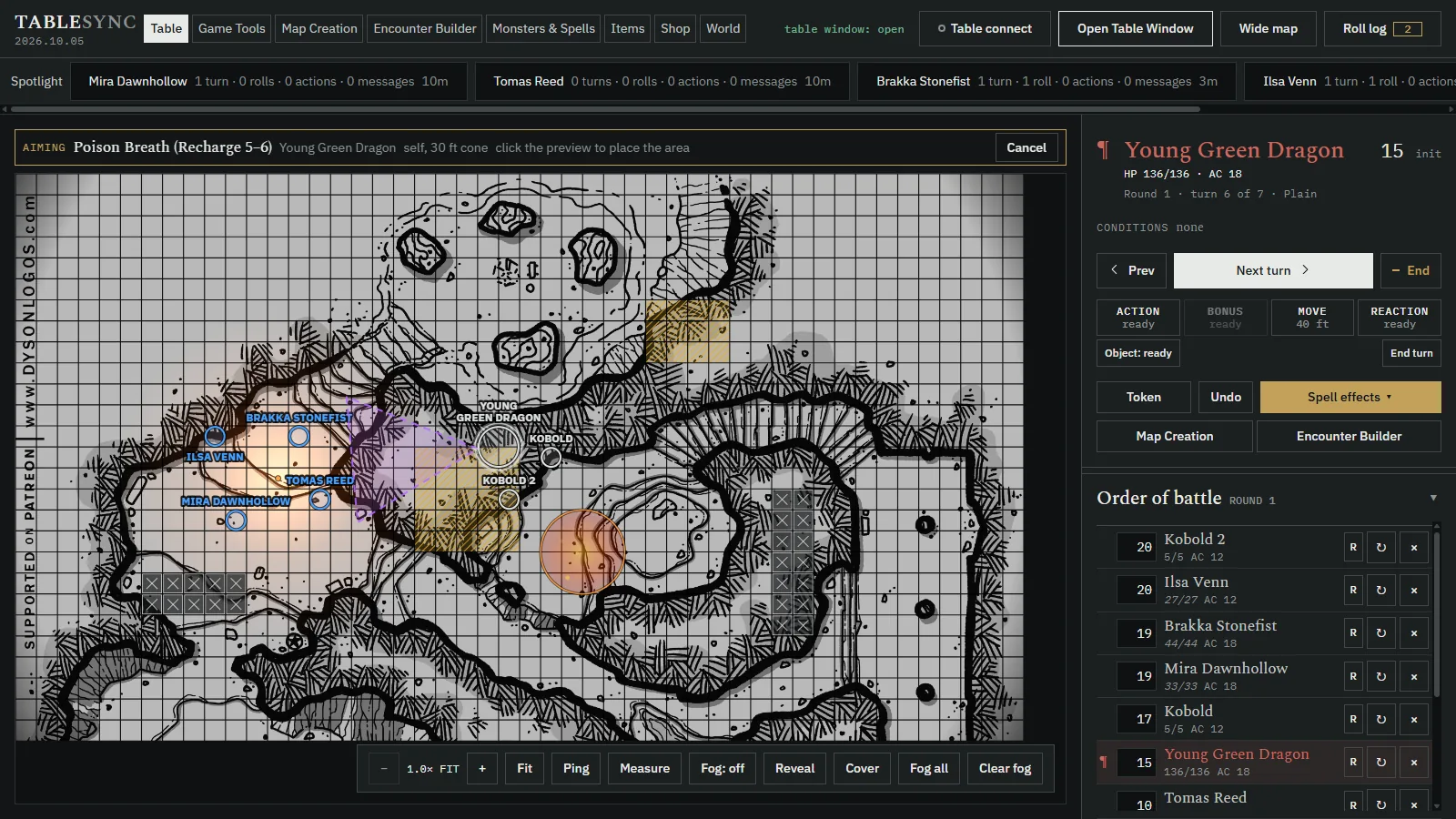Click refresh icon for Young Green Dragon
Viewport: 1456px width, 819px height.
(x=1380, y=762)
